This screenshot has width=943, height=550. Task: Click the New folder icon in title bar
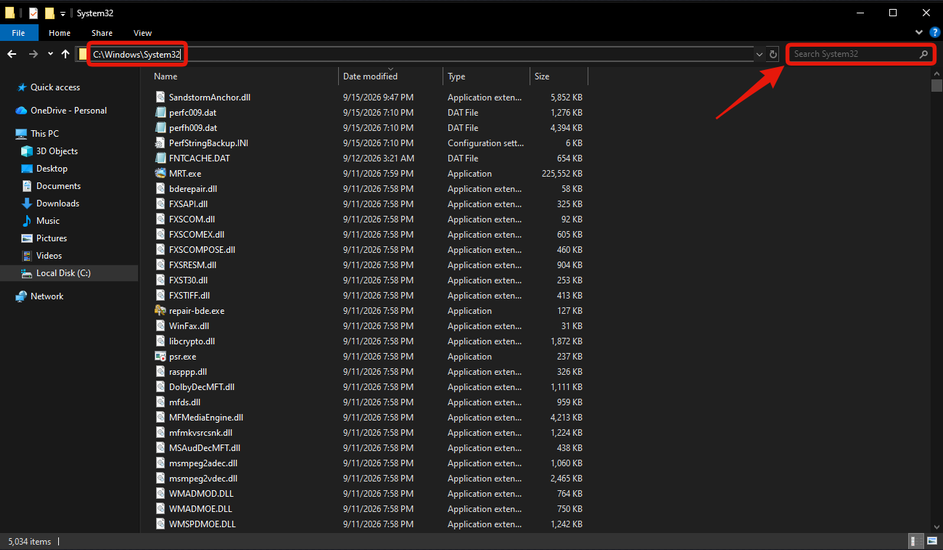[x=49, y=13]
